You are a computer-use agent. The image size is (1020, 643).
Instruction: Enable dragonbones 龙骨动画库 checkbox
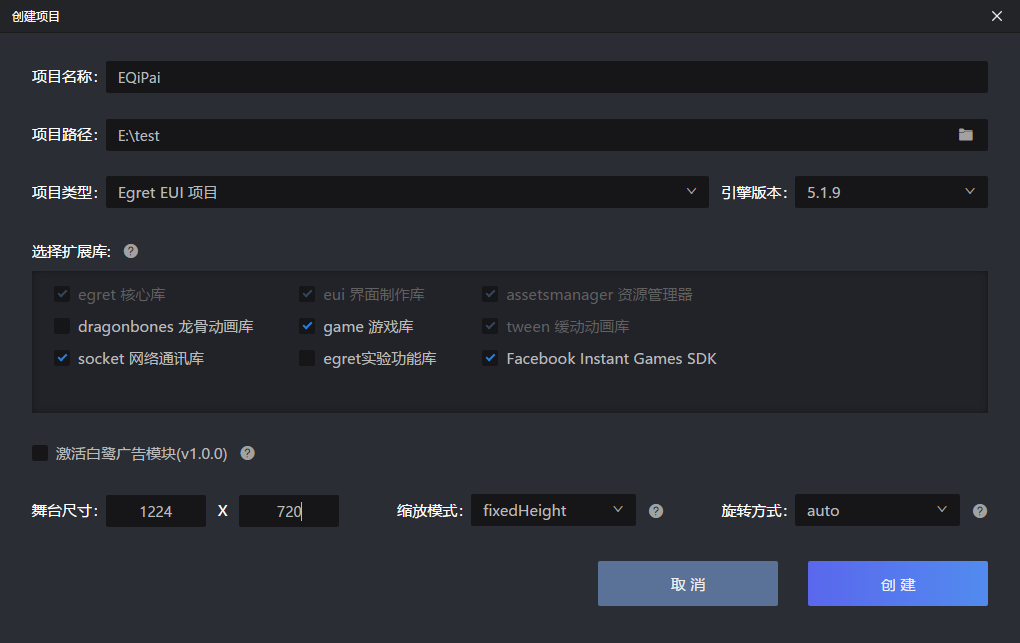(x=62, y=326)
